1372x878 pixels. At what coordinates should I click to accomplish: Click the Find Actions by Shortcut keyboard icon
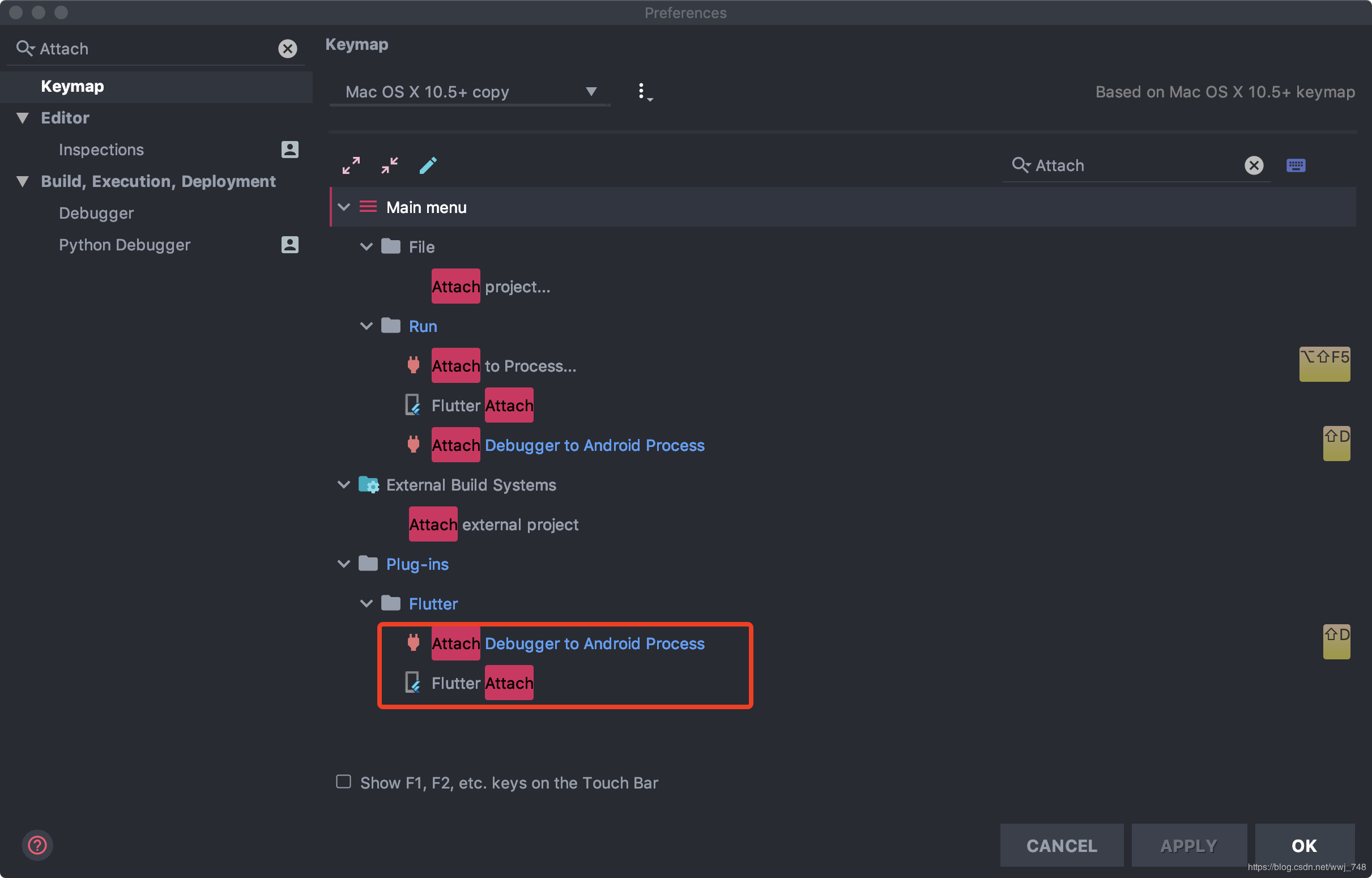click(1295, 165)
